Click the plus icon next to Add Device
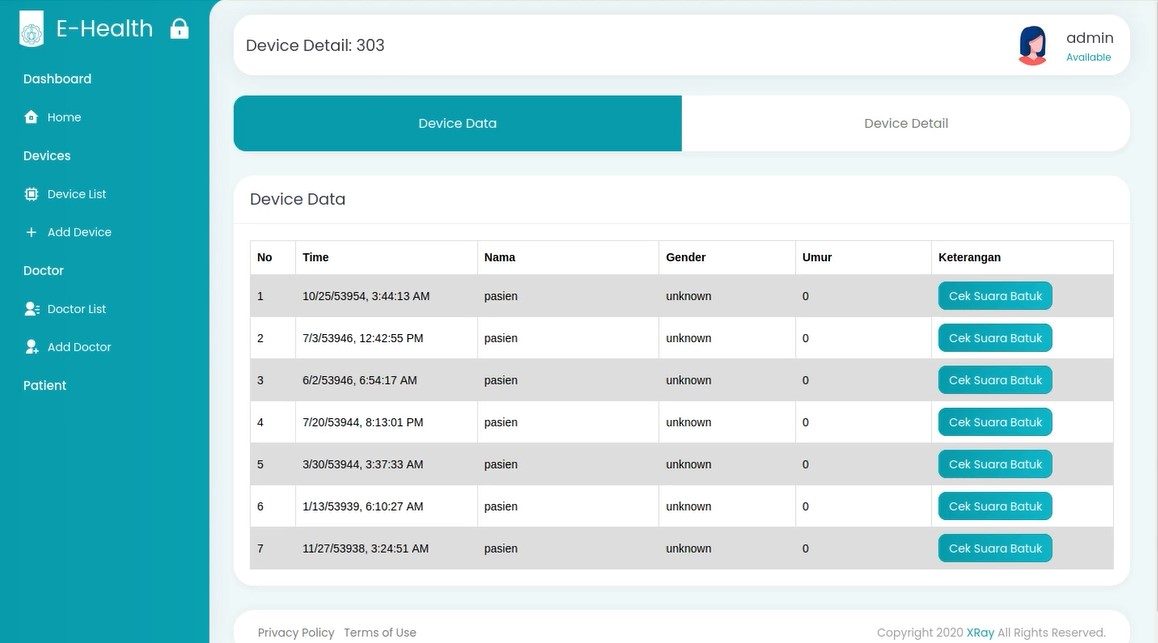 tap(31, 231)
